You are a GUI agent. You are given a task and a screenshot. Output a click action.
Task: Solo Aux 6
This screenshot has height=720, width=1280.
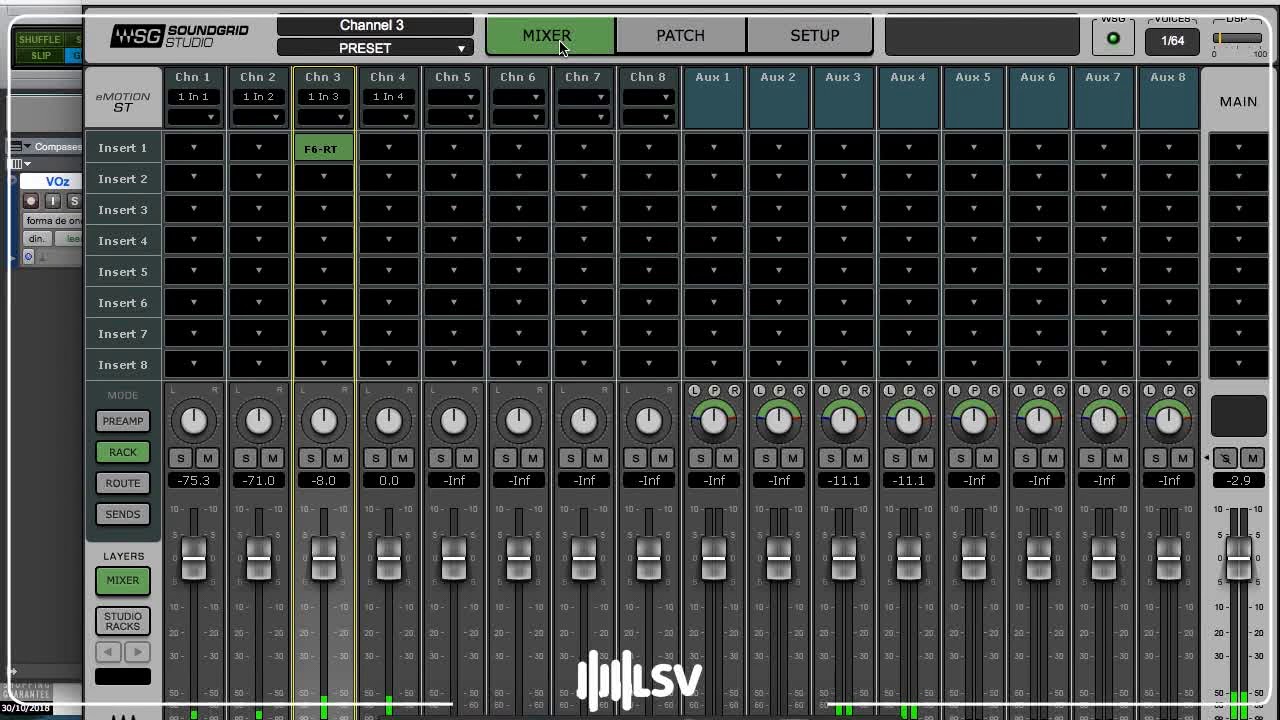(1025, 458)
